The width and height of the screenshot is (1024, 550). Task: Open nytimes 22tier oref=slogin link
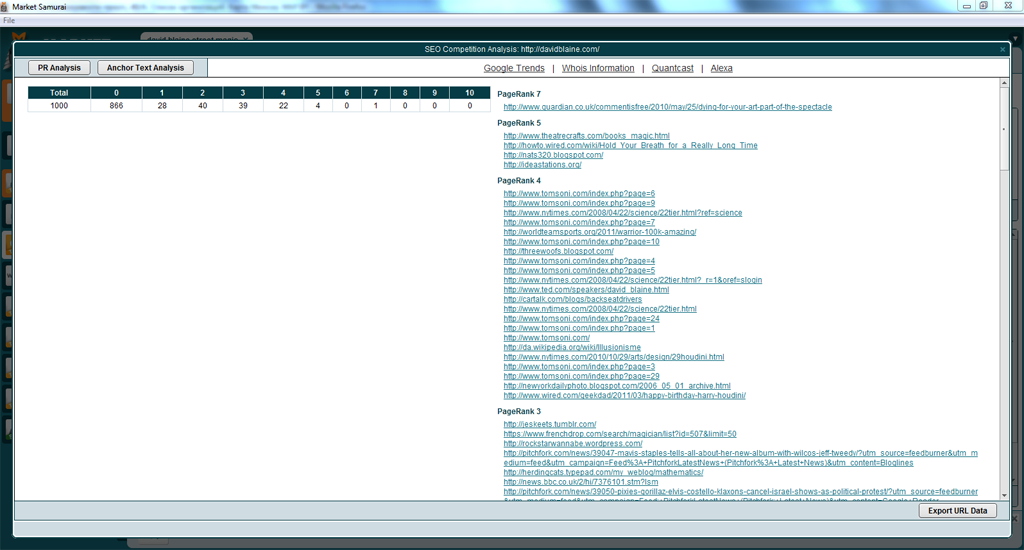pos(632,280)
